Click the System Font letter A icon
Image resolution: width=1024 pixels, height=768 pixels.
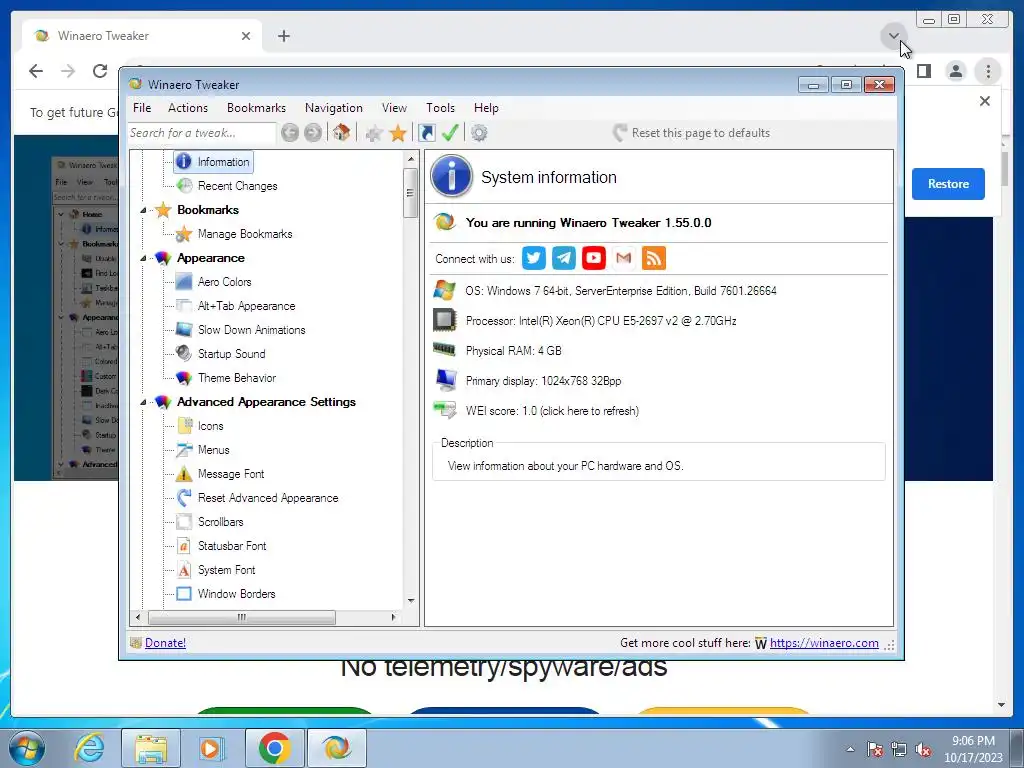click(x=184, y=569)
